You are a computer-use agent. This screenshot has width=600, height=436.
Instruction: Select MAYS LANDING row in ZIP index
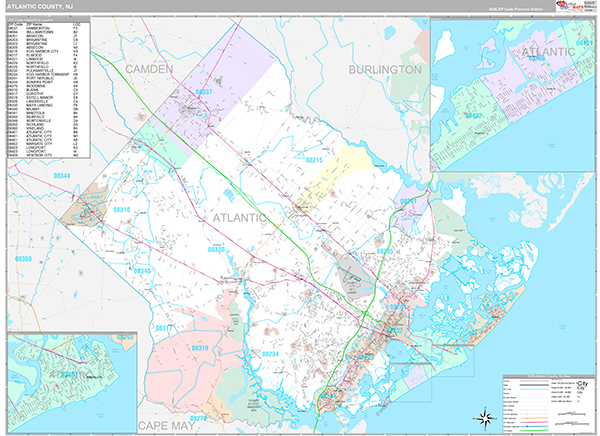click(44, 105)
